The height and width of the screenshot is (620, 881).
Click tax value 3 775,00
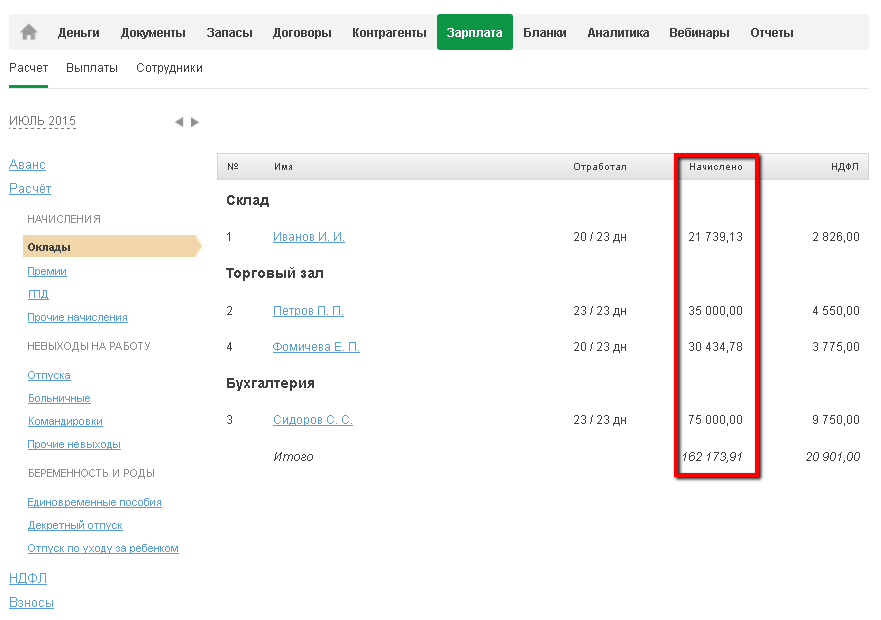point(835,347)
